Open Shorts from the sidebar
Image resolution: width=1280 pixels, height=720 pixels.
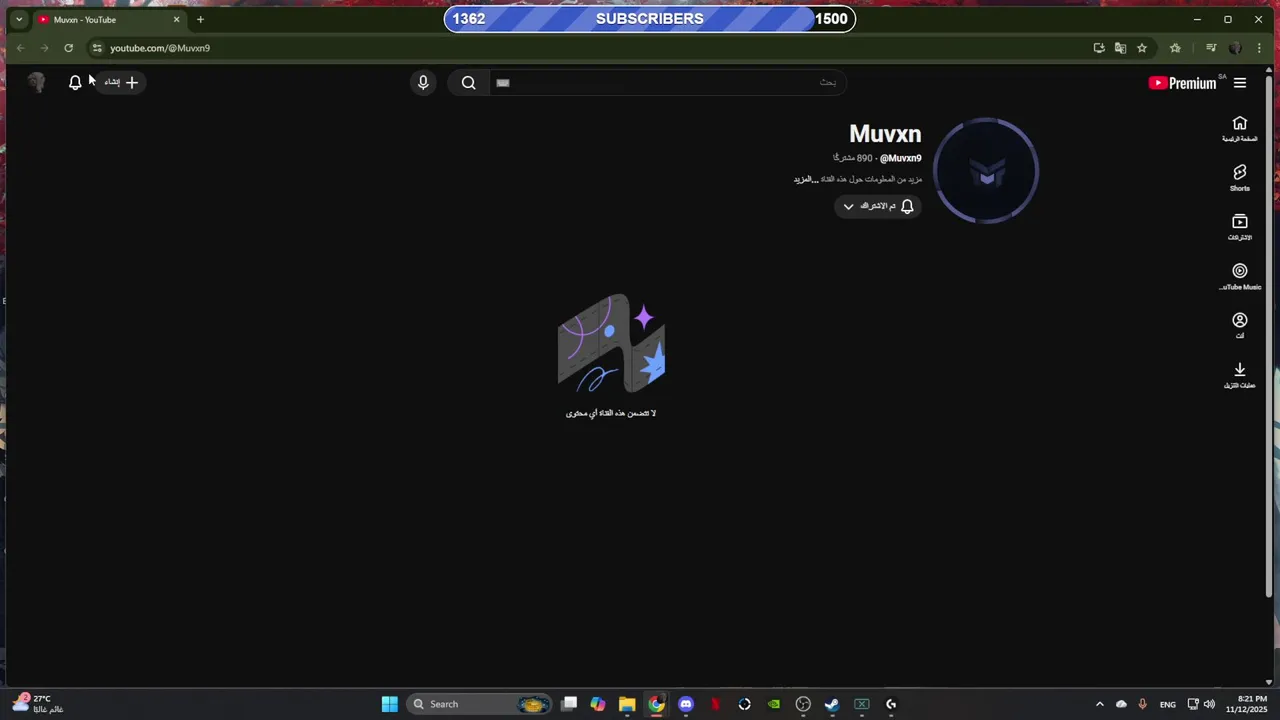pos(1240,177)
